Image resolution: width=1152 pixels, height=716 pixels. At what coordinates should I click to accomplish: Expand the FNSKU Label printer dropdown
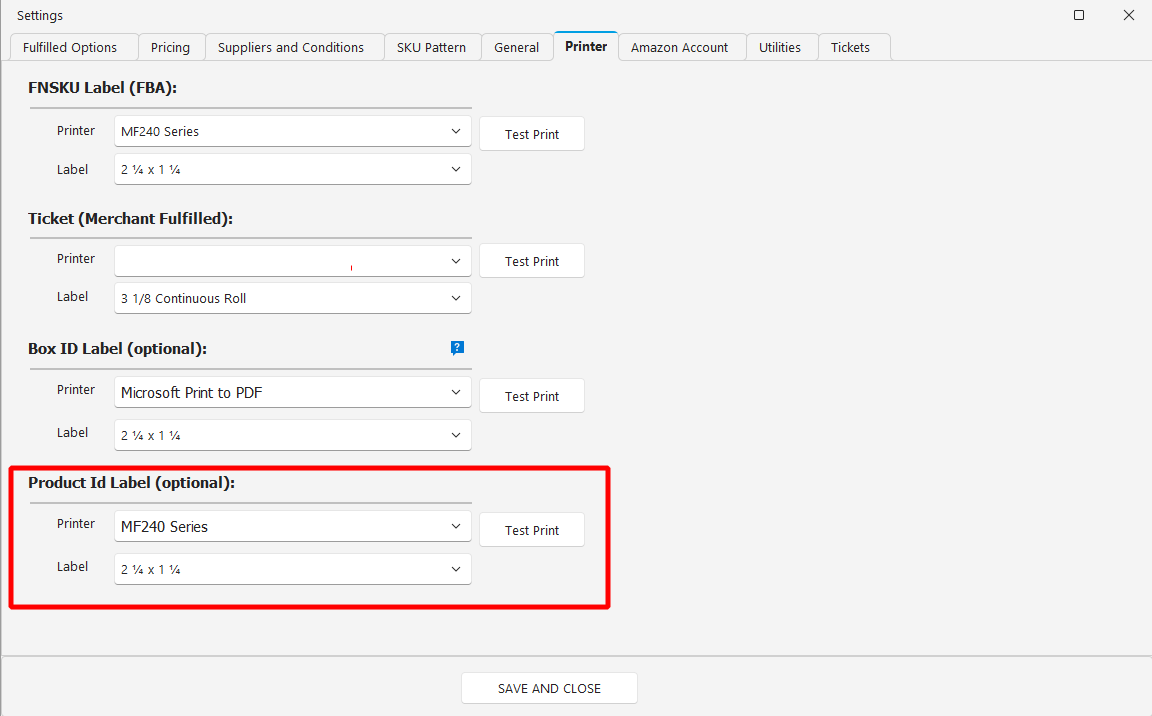click(x=292, y=131)
